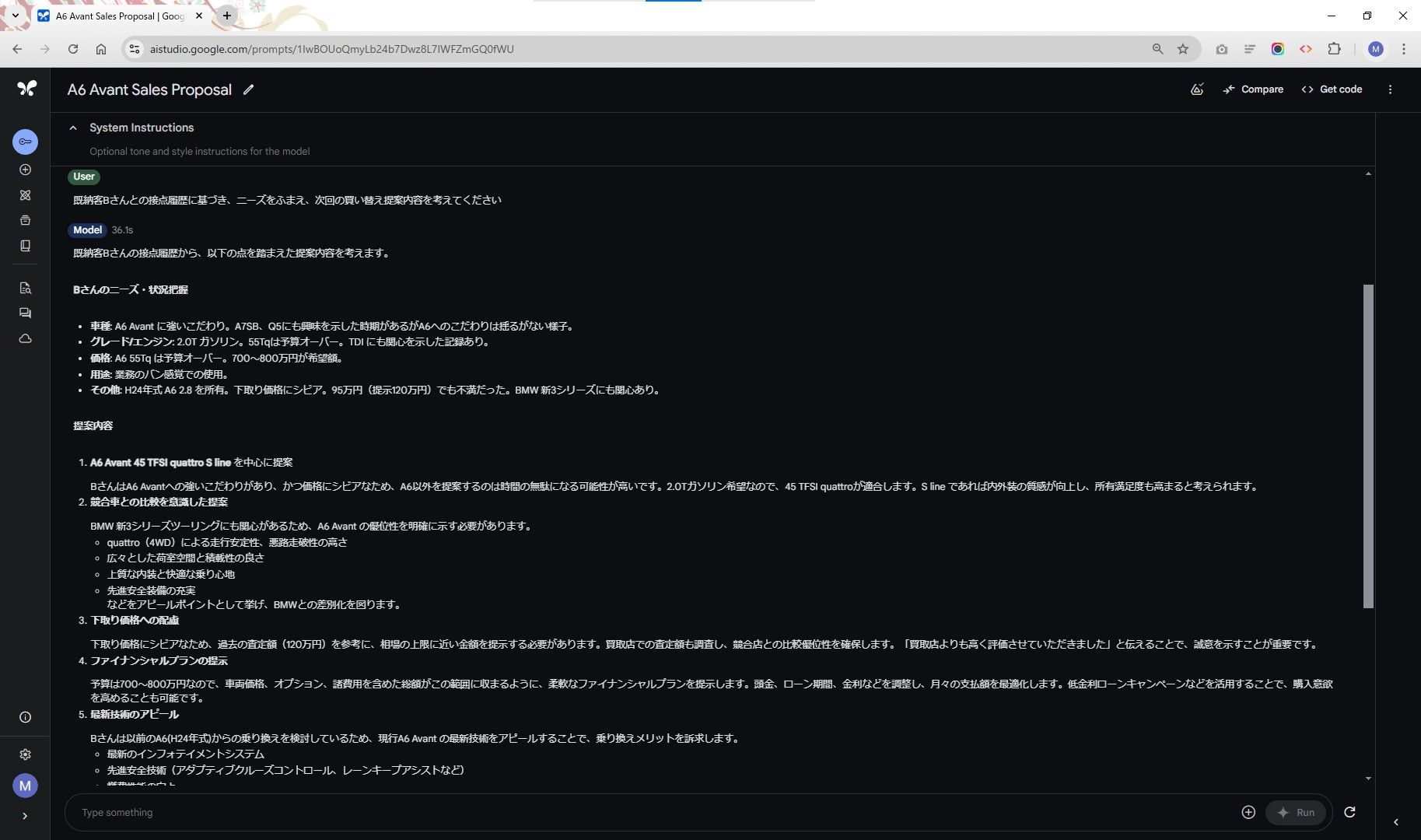The width and height of the screenshot is (1421, 840).
Task: Click the scroll-up arrow of chat pane
Action: 1368,173
